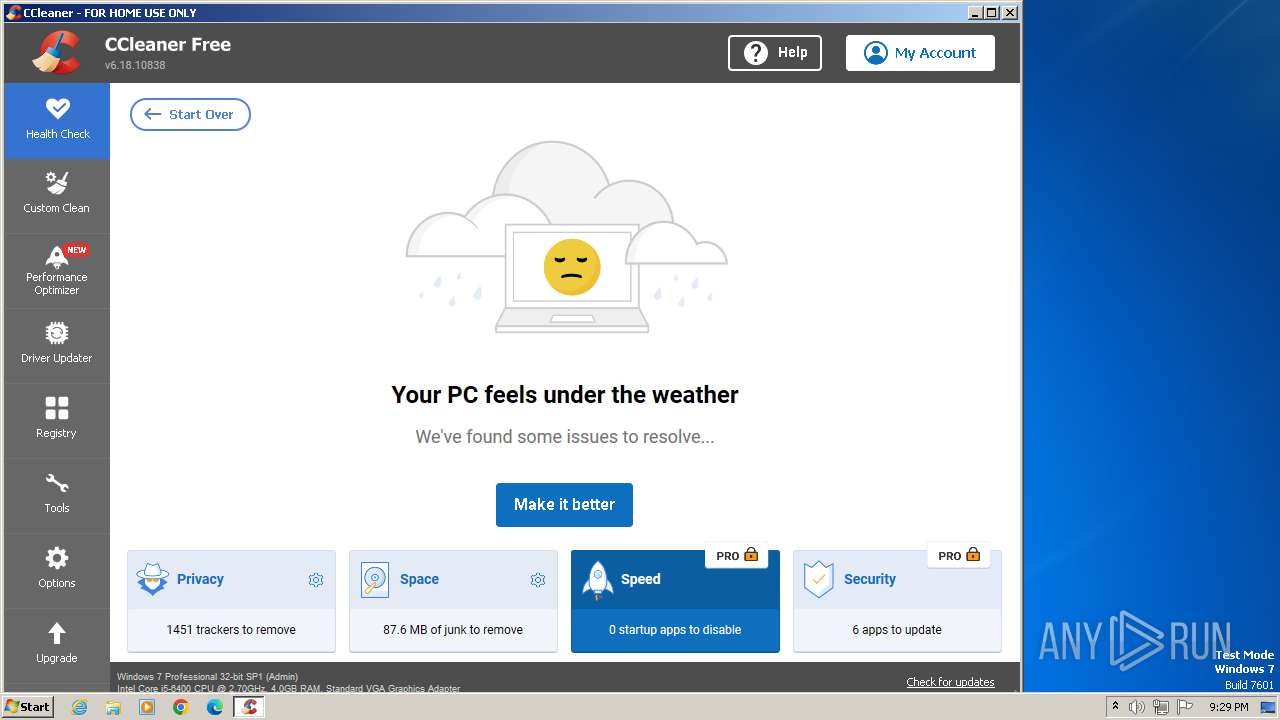Image resolution: width=1280 pixels, height=720 pixels.
Task: Click Start Over
Action: 190,114
